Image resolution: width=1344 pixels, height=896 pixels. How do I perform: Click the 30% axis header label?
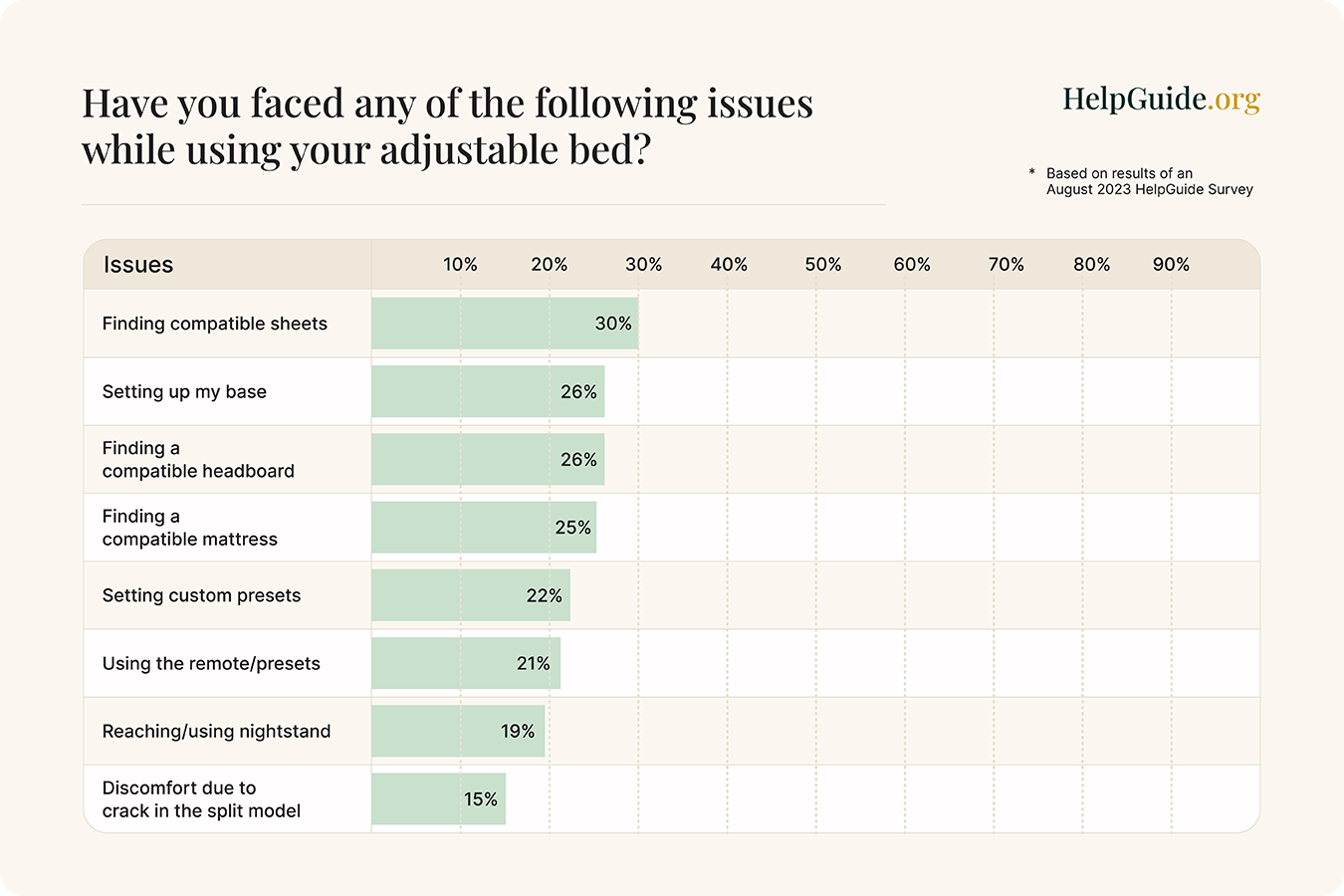[x=643, y=265]
